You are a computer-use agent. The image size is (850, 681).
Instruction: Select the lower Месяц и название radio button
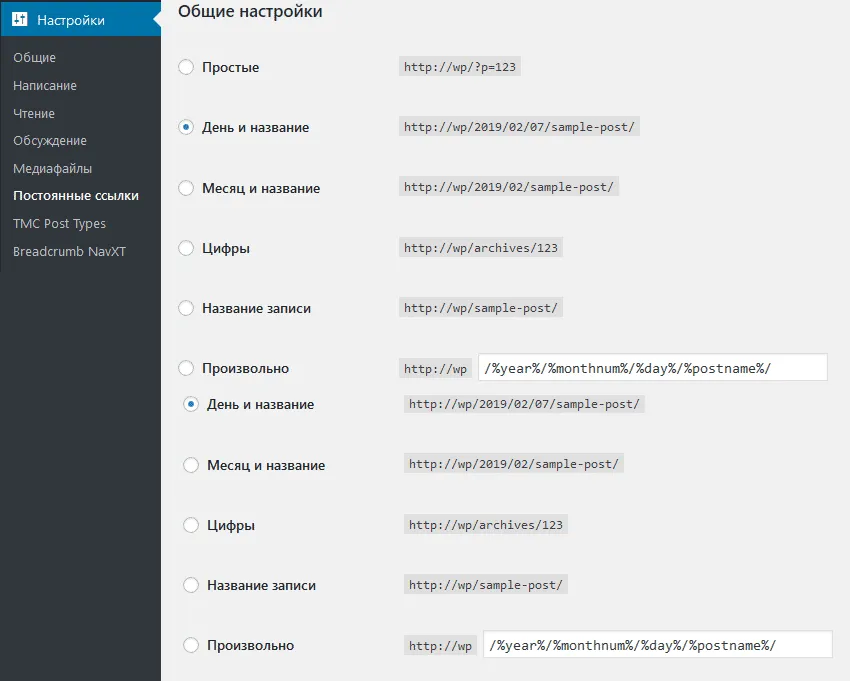[191, 465]
